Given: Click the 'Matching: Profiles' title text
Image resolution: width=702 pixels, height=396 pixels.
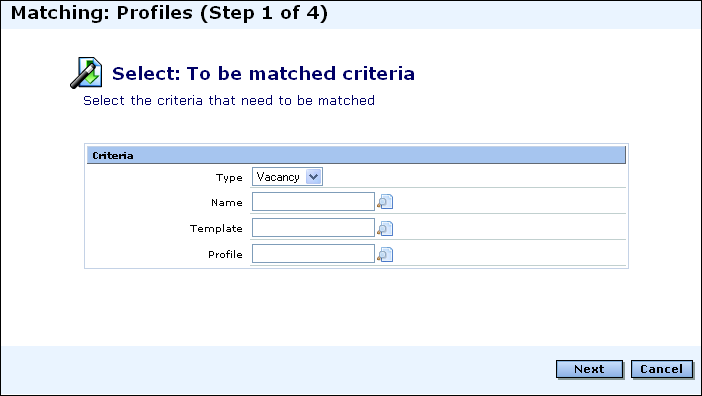Looking at the screenshot, I should tap(102, 13).
